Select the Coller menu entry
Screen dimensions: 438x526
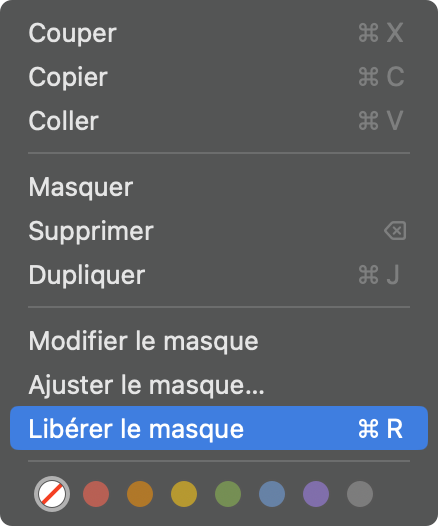219,121
